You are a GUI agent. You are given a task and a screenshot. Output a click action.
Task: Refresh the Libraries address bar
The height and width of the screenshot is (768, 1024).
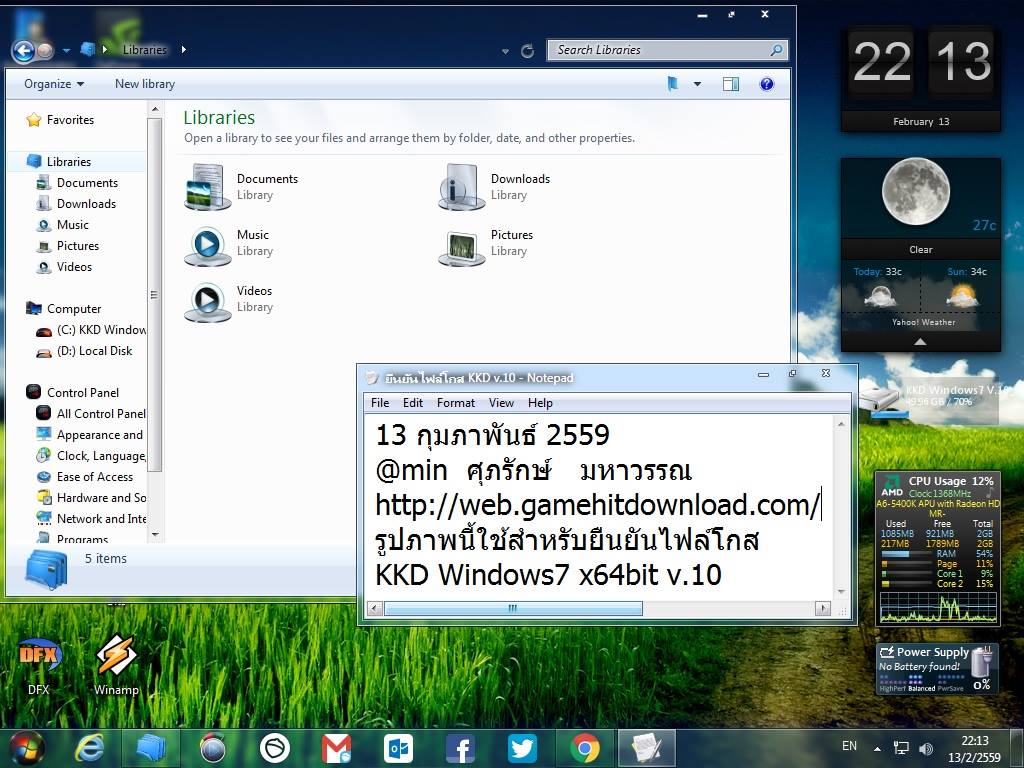point(528,50)
